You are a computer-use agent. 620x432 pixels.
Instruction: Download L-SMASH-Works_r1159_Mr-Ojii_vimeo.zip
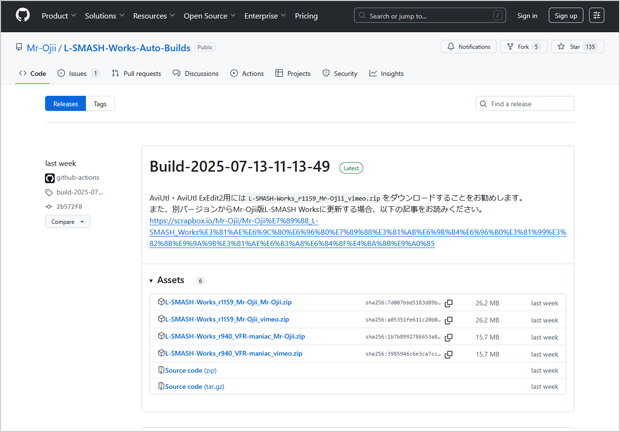point(227,319)
